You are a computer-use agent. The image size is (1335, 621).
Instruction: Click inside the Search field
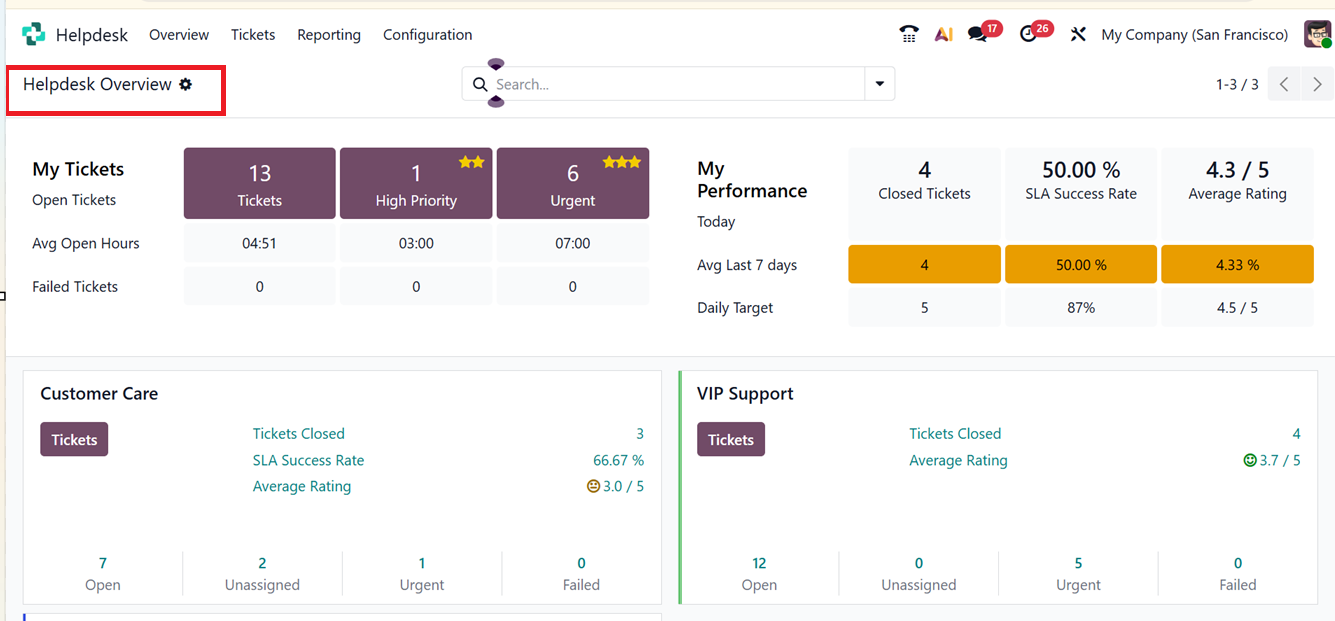[x=677, y=85]
